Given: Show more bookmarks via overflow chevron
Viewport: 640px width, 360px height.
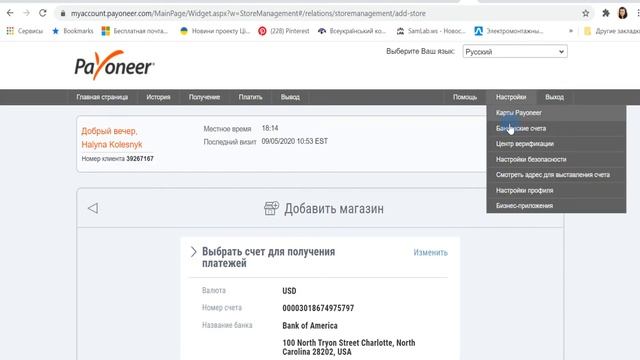Looking at the screenshot, I should click(571, 31).
